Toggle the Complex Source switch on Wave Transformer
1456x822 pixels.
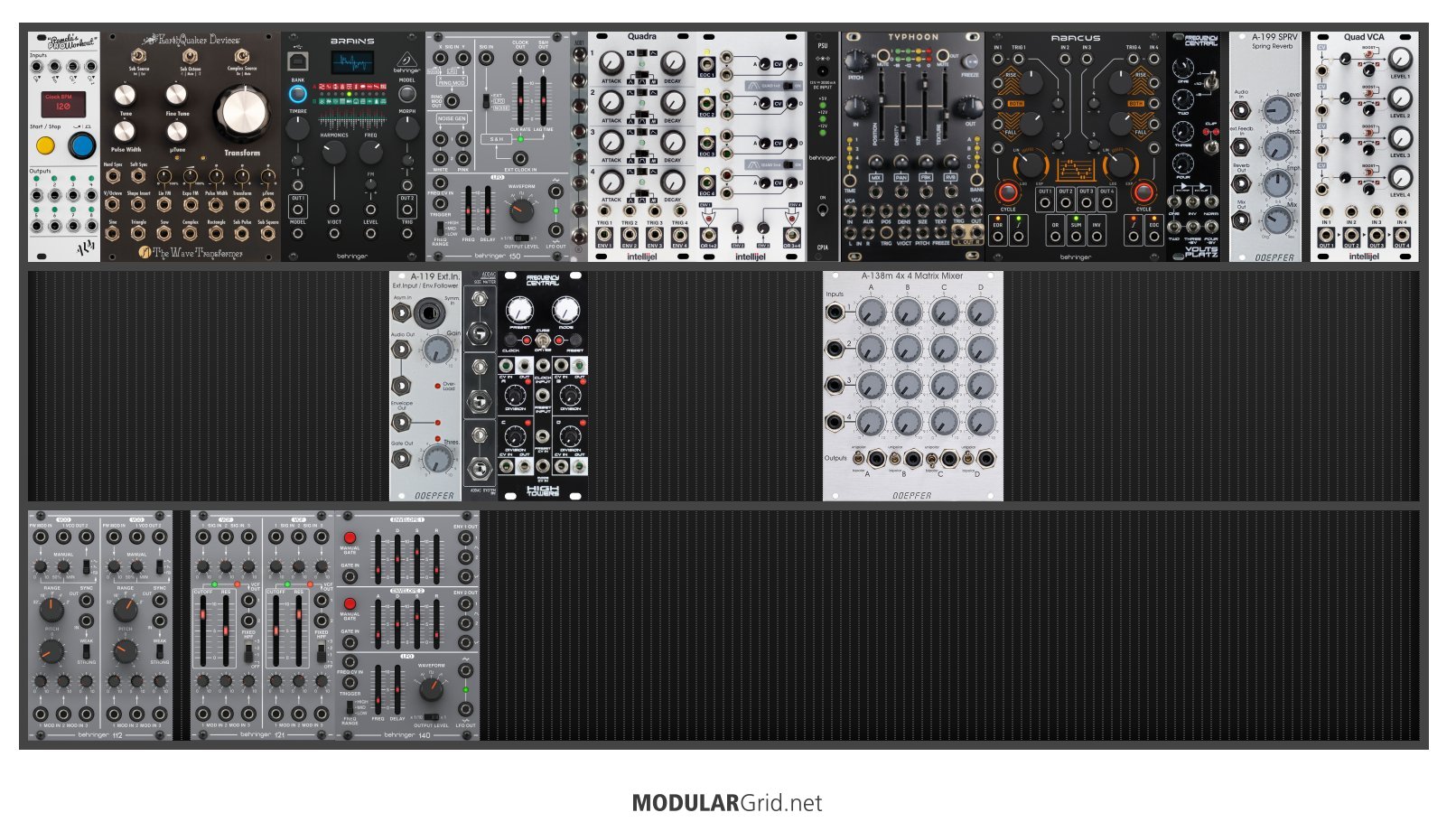coord(241,56)
